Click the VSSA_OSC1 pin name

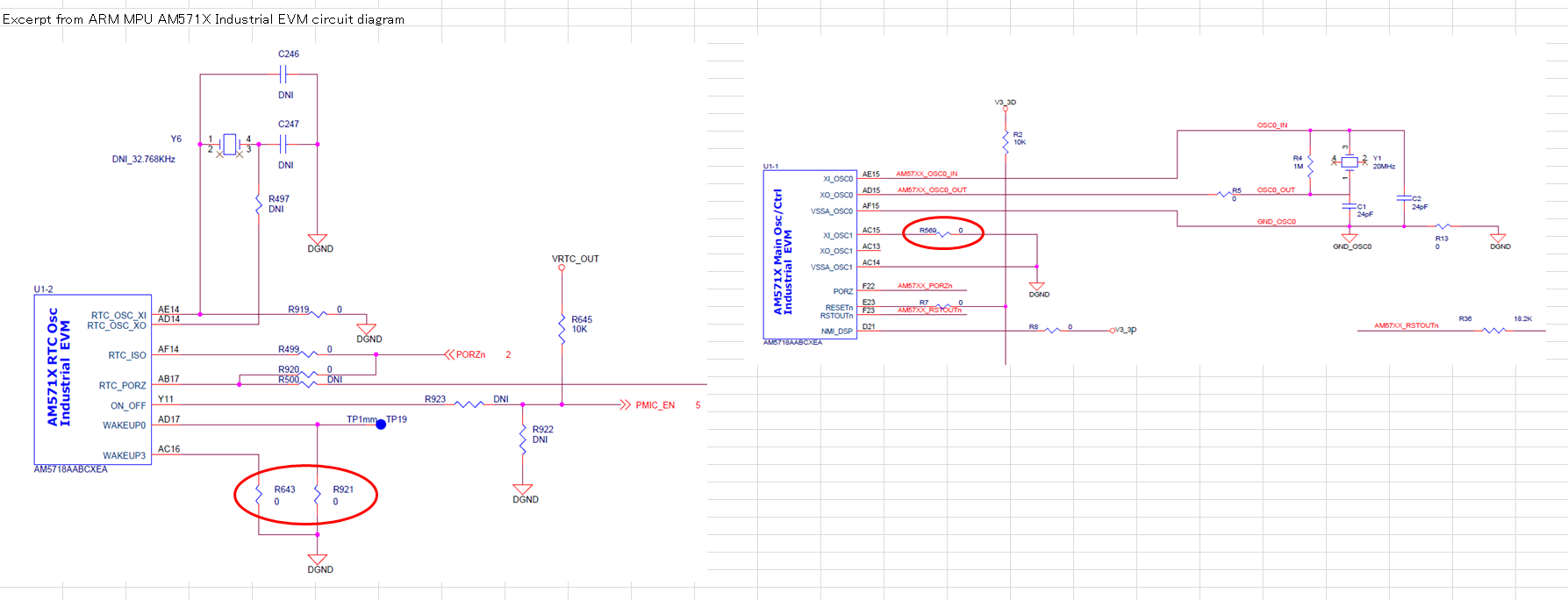tap(832, 267)
